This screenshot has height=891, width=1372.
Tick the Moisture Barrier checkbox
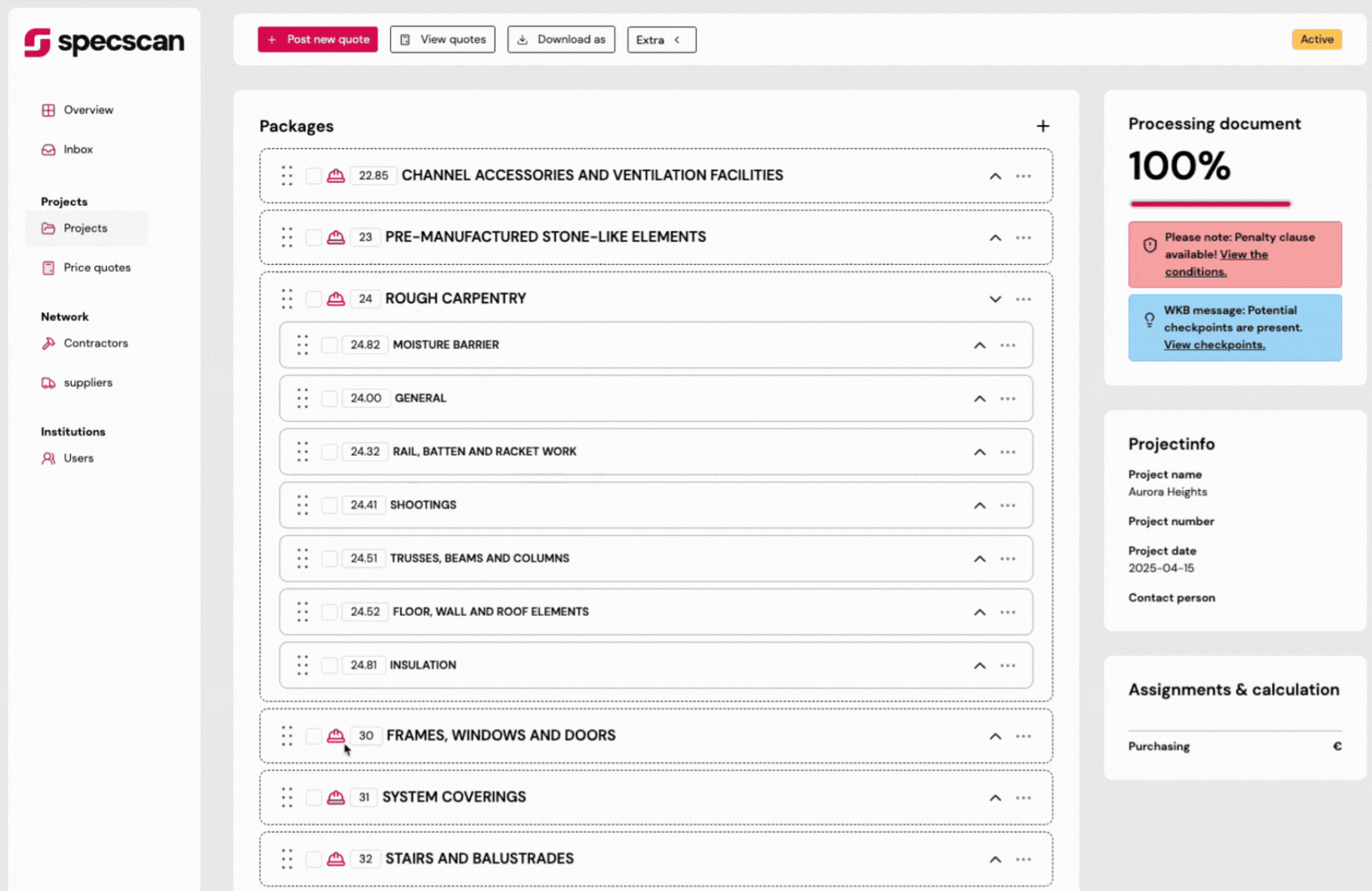(329, 346)
